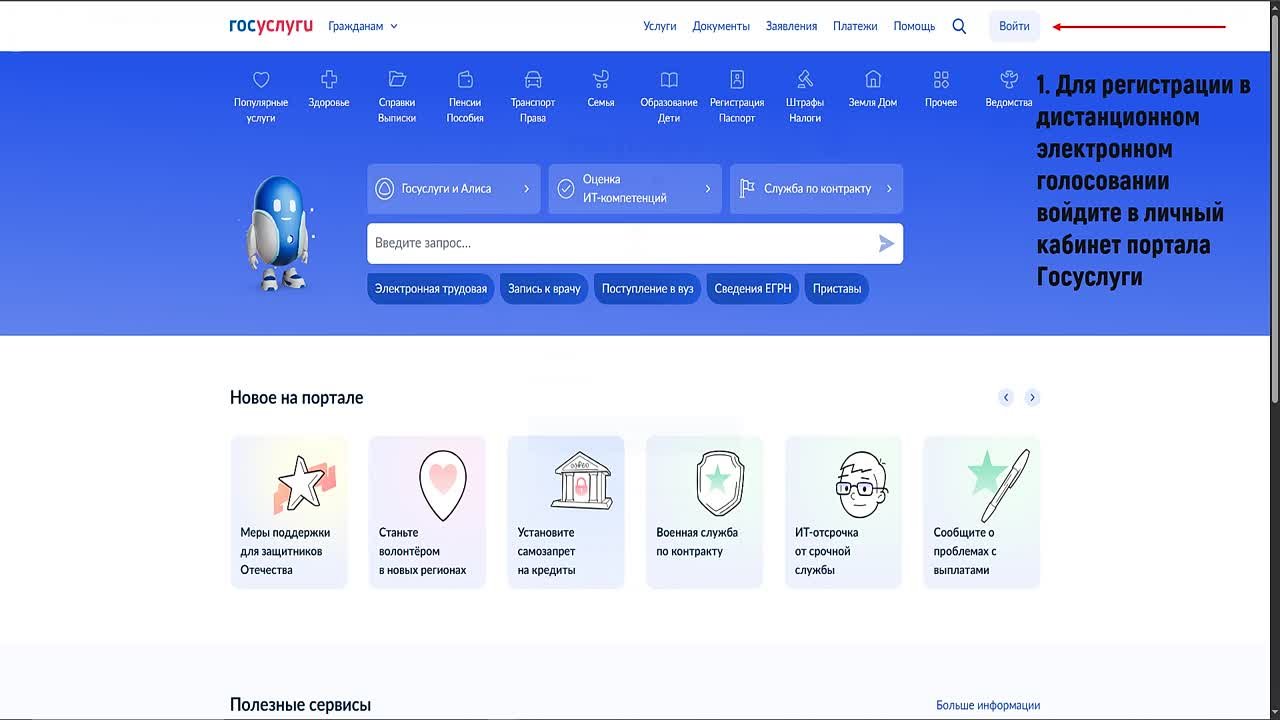Open the Прочее grid icon
This screenshot has height=720, width=1280.
tap(941, 79)
